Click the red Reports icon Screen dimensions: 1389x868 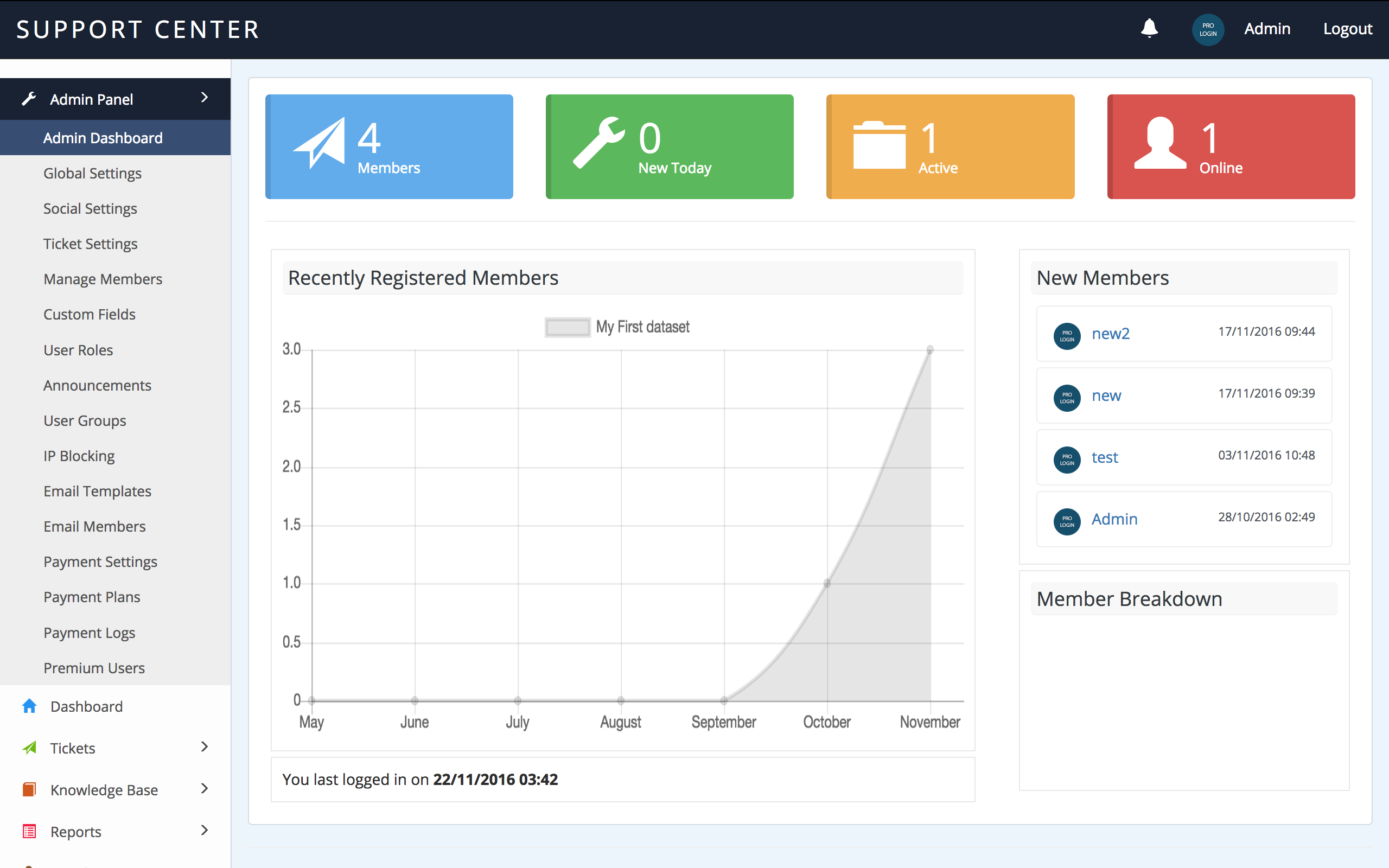click(29, 831)
